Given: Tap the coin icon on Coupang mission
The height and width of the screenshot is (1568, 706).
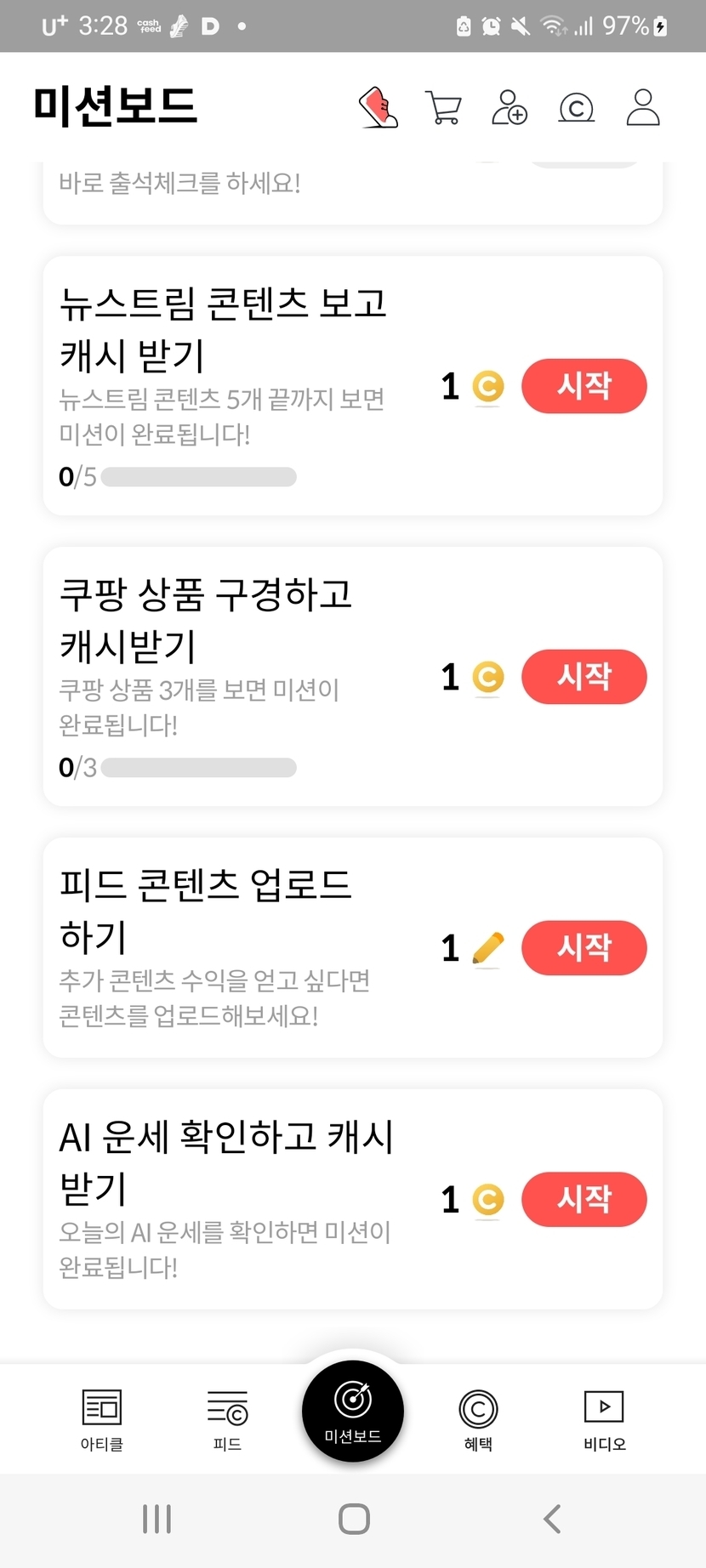Looking at the screenshot, I should click(488, 678).
